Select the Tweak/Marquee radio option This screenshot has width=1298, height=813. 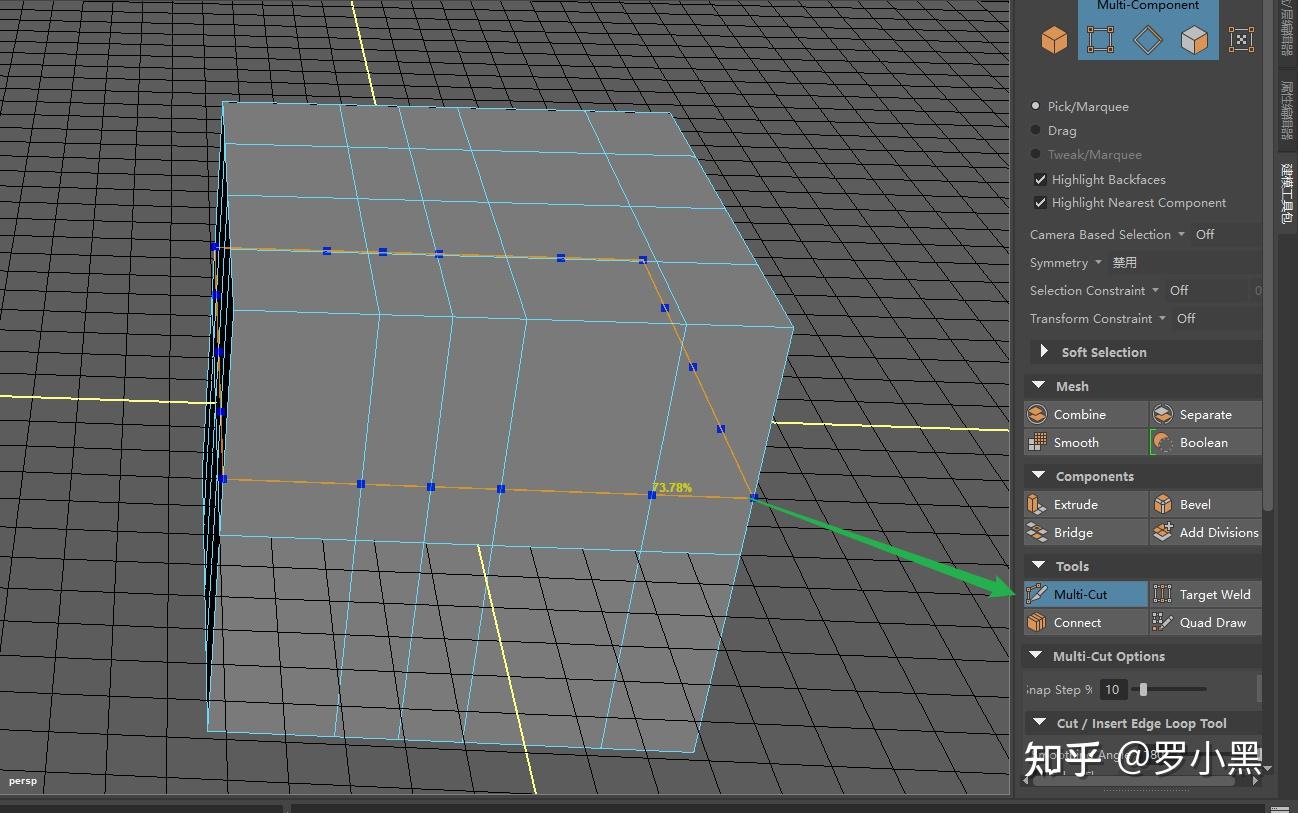[x=1036, y=154]
